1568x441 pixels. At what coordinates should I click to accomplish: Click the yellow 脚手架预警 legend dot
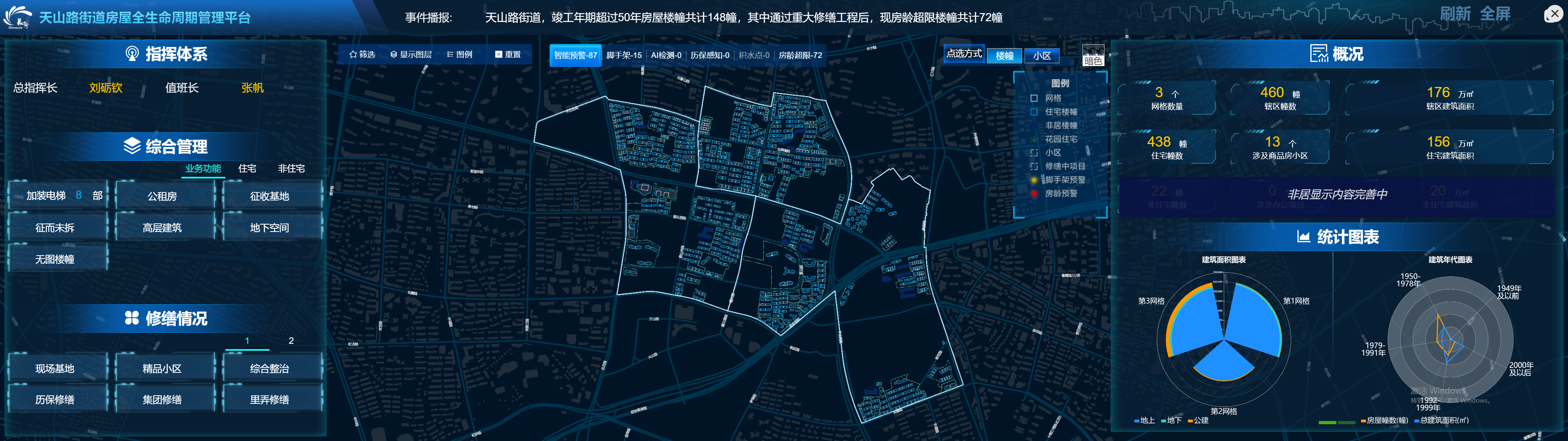(x=1033, y=180)
